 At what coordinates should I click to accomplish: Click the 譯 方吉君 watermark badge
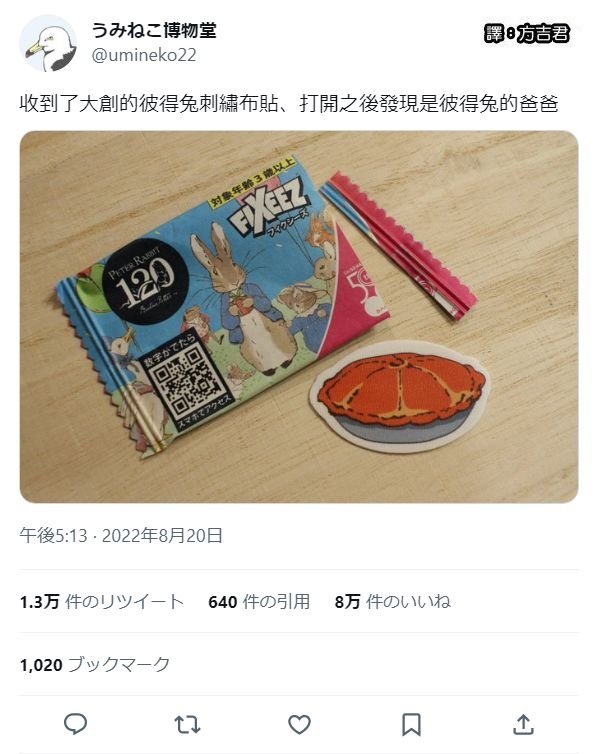(x=527, y=34)
